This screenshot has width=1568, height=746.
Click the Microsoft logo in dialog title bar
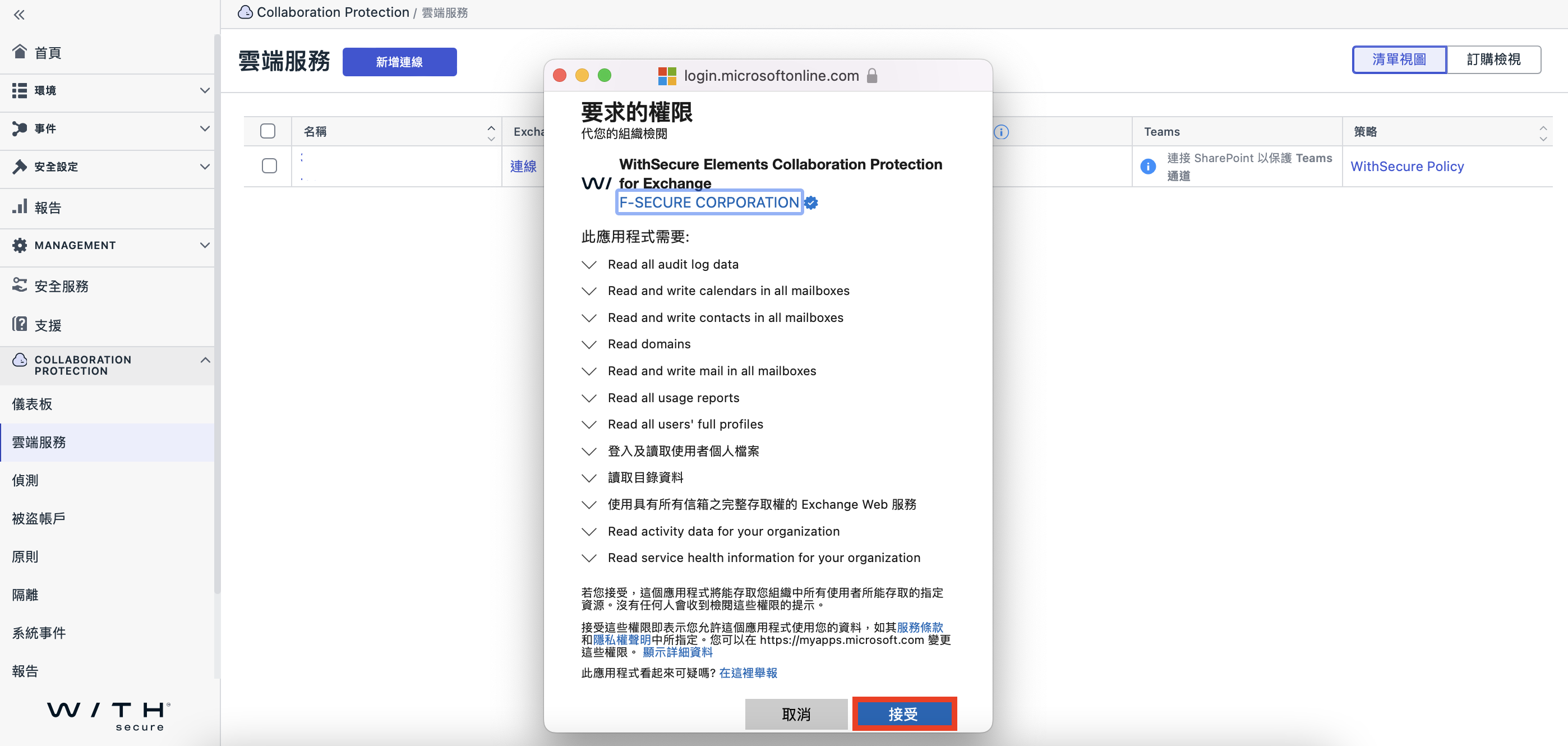point(667,76)
